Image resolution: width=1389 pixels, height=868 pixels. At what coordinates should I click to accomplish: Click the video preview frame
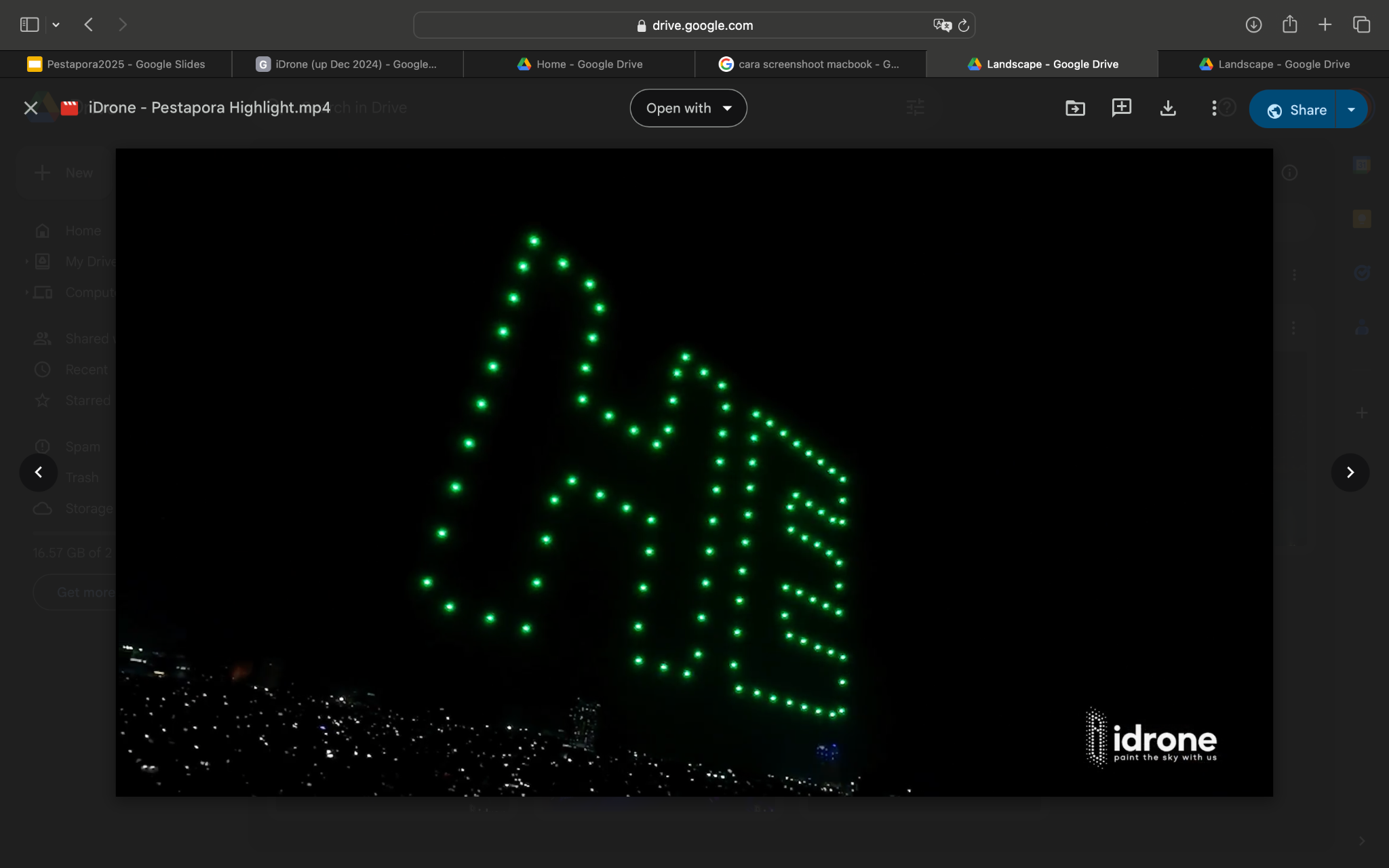coord(694,473)
